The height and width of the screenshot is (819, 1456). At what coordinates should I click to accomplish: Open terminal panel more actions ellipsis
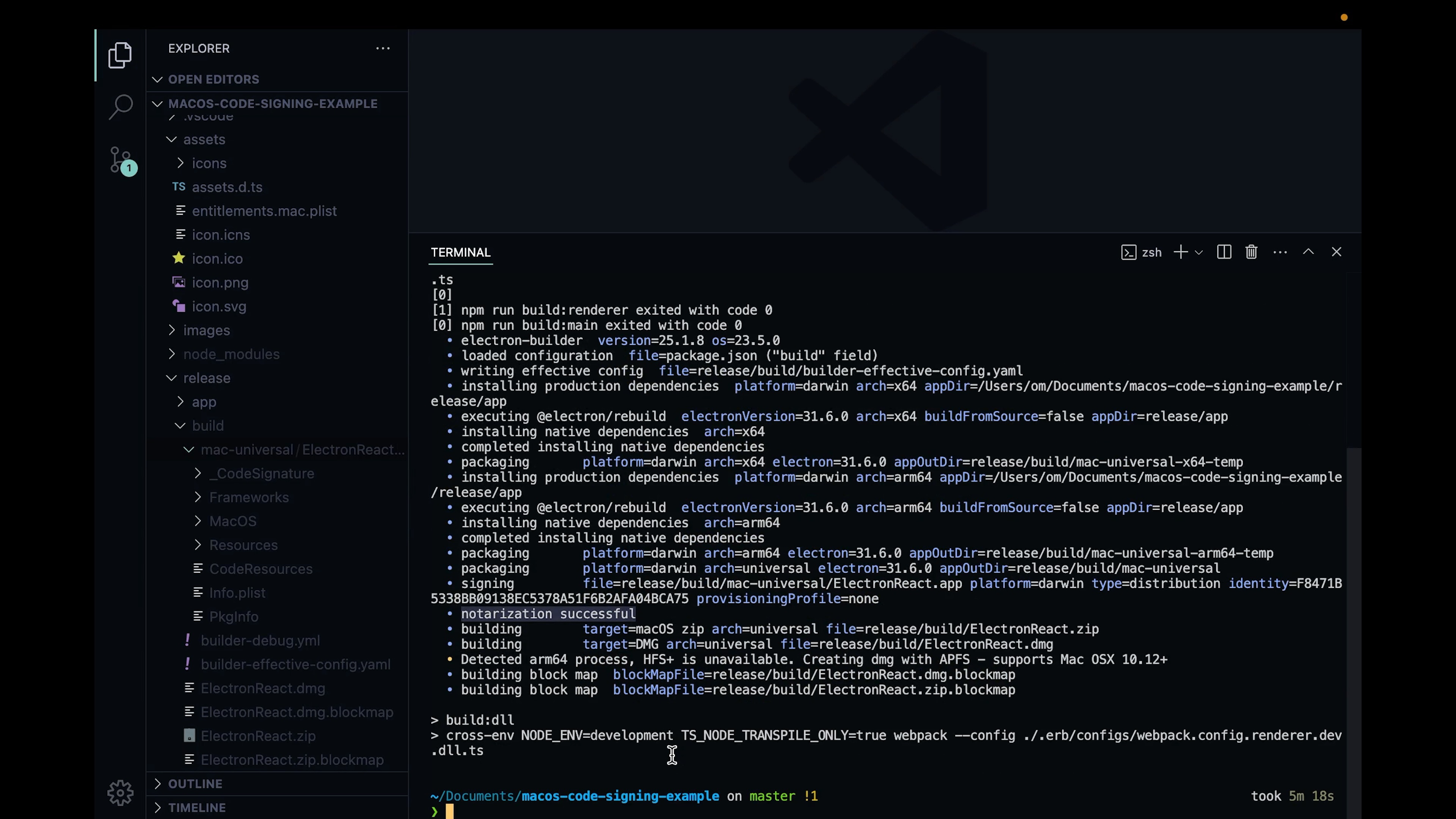[x=1280, y=252]
